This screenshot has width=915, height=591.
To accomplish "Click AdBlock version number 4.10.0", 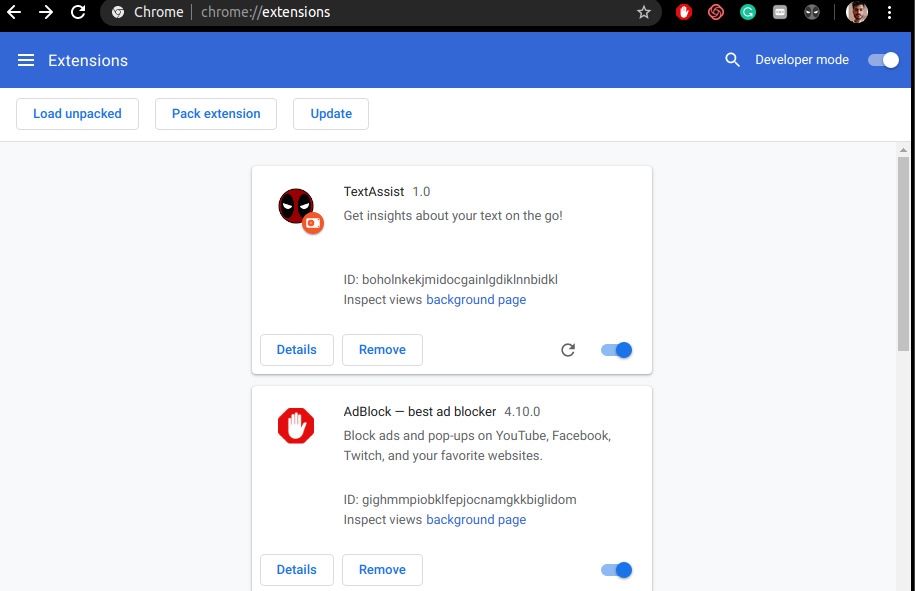I will (522, 412).
